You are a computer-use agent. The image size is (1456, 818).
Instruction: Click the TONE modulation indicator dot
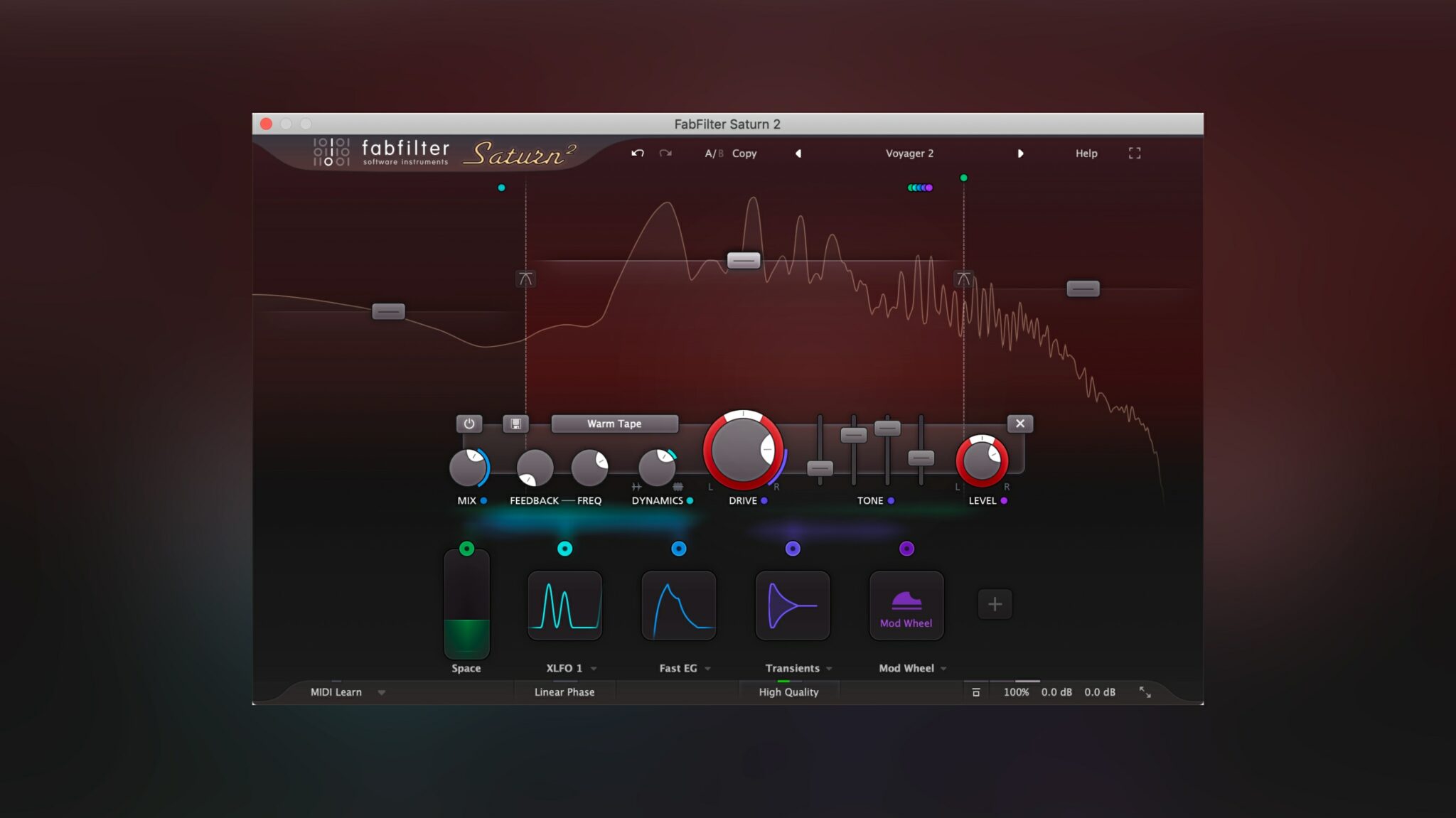pos(891,501)
